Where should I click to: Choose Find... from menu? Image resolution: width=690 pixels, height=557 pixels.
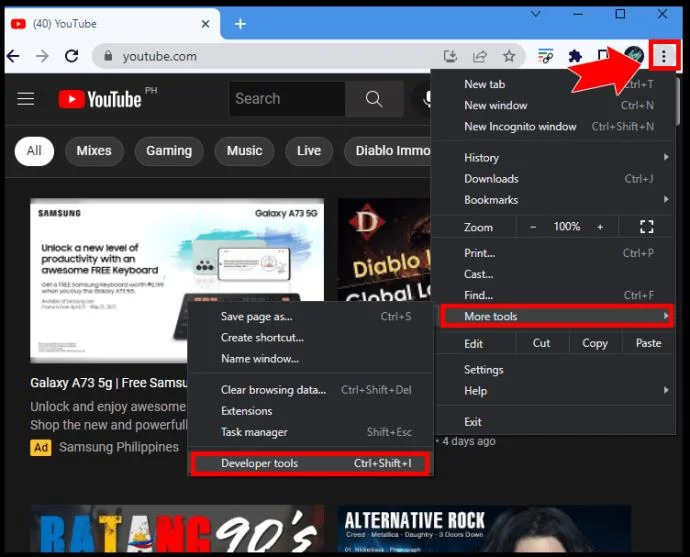(x=554, y=295)
